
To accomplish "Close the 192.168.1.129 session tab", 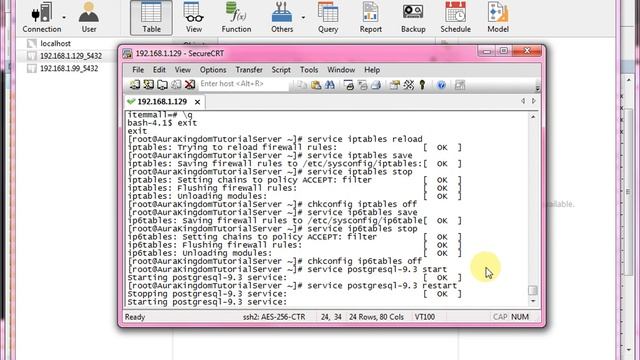I will [x=198, y=102].
